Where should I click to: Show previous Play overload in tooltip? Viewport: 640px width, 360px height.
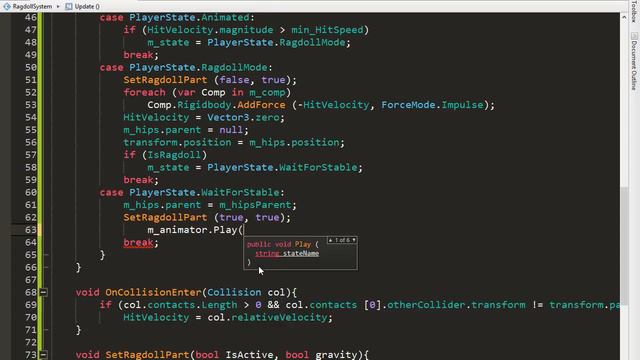[331, 240]
